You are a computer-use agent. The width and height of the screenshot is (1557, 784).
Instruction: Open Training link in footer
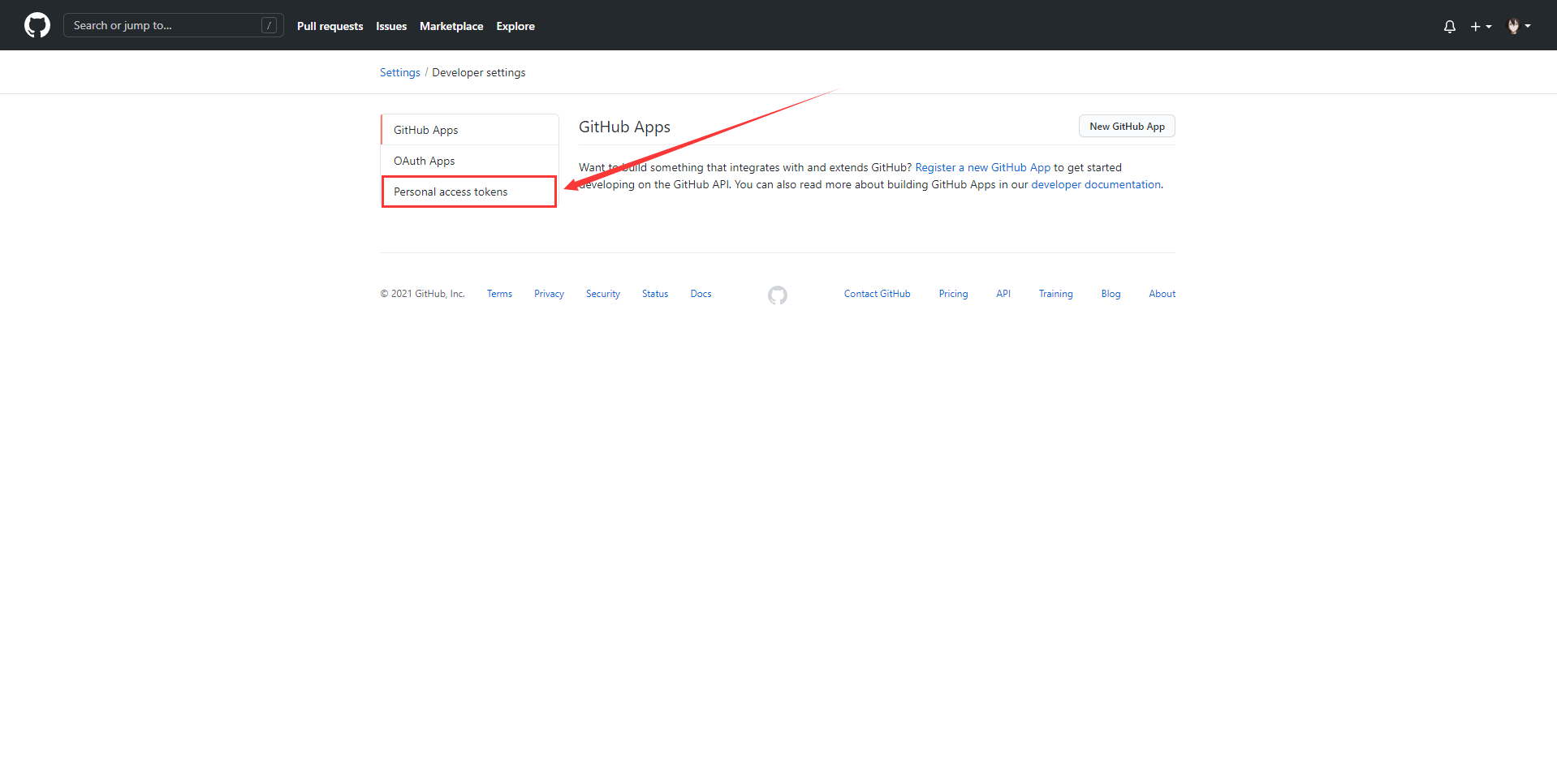(x=1055, y=294)
